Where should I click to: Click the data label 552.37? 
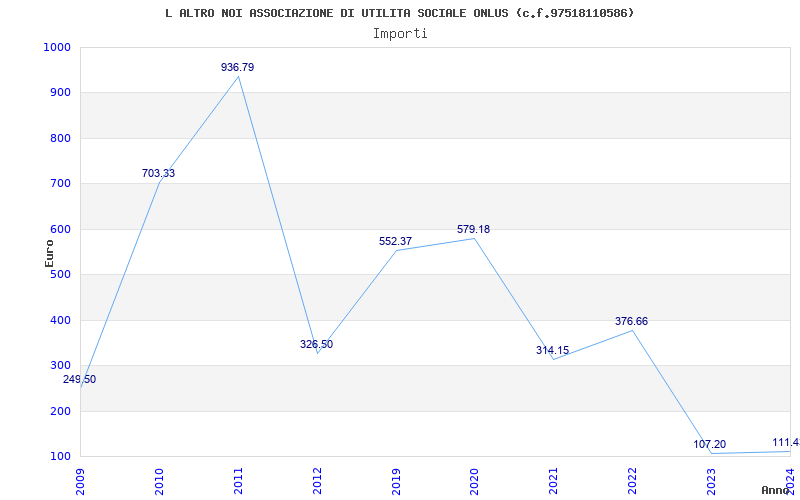[x=395, y=242]
